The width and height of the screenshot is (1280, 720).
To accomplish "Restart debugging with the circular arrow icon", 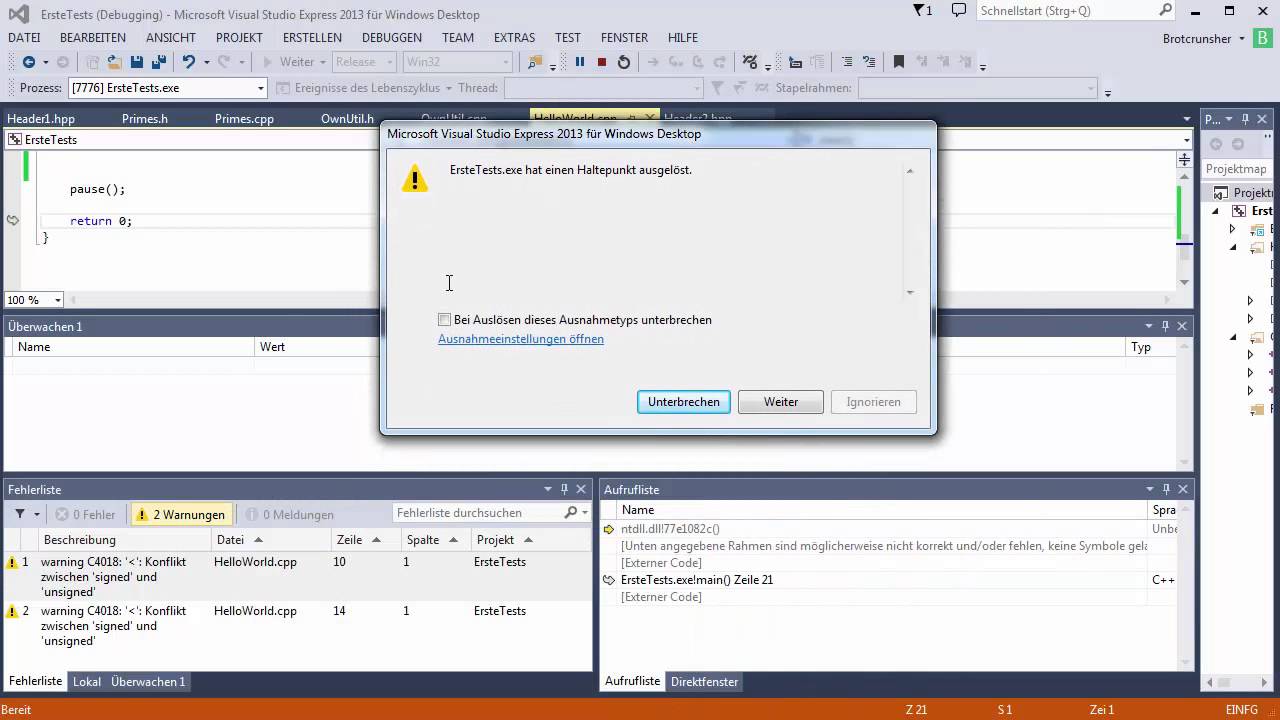I will click(624, 62).
